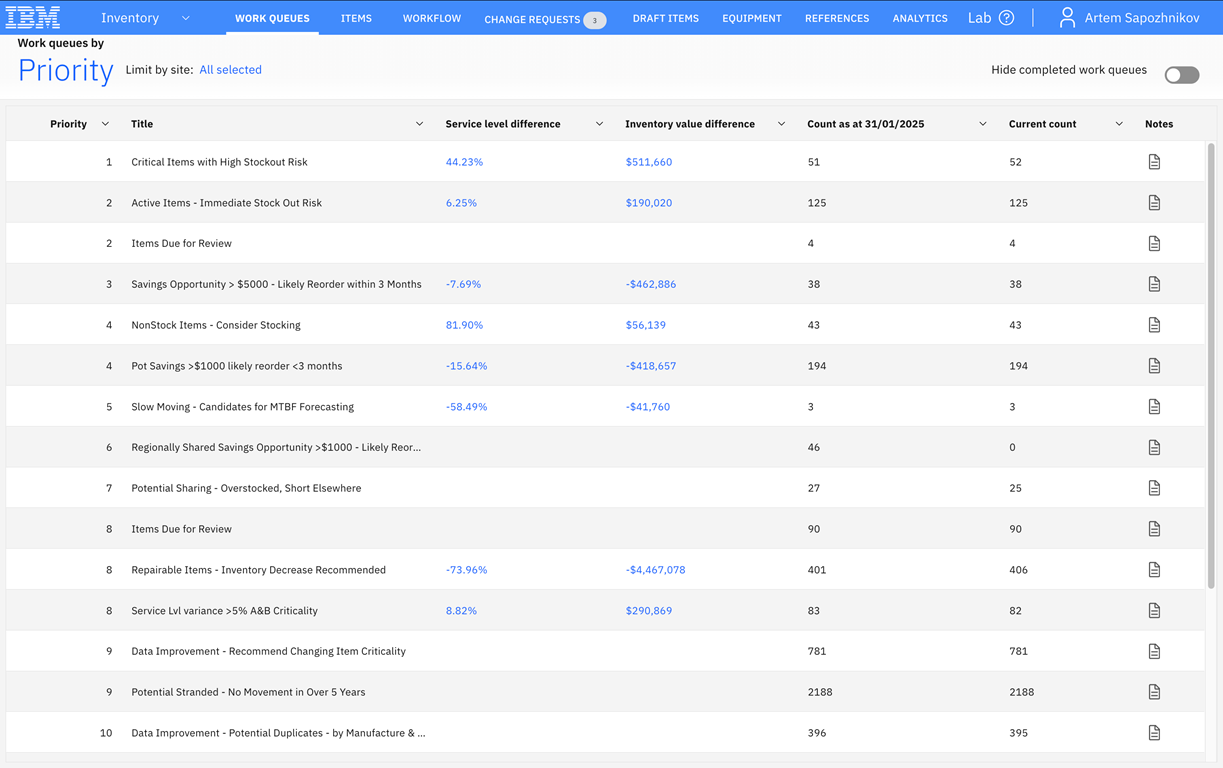Open the Current count column chevron

tap(1118, 124)
